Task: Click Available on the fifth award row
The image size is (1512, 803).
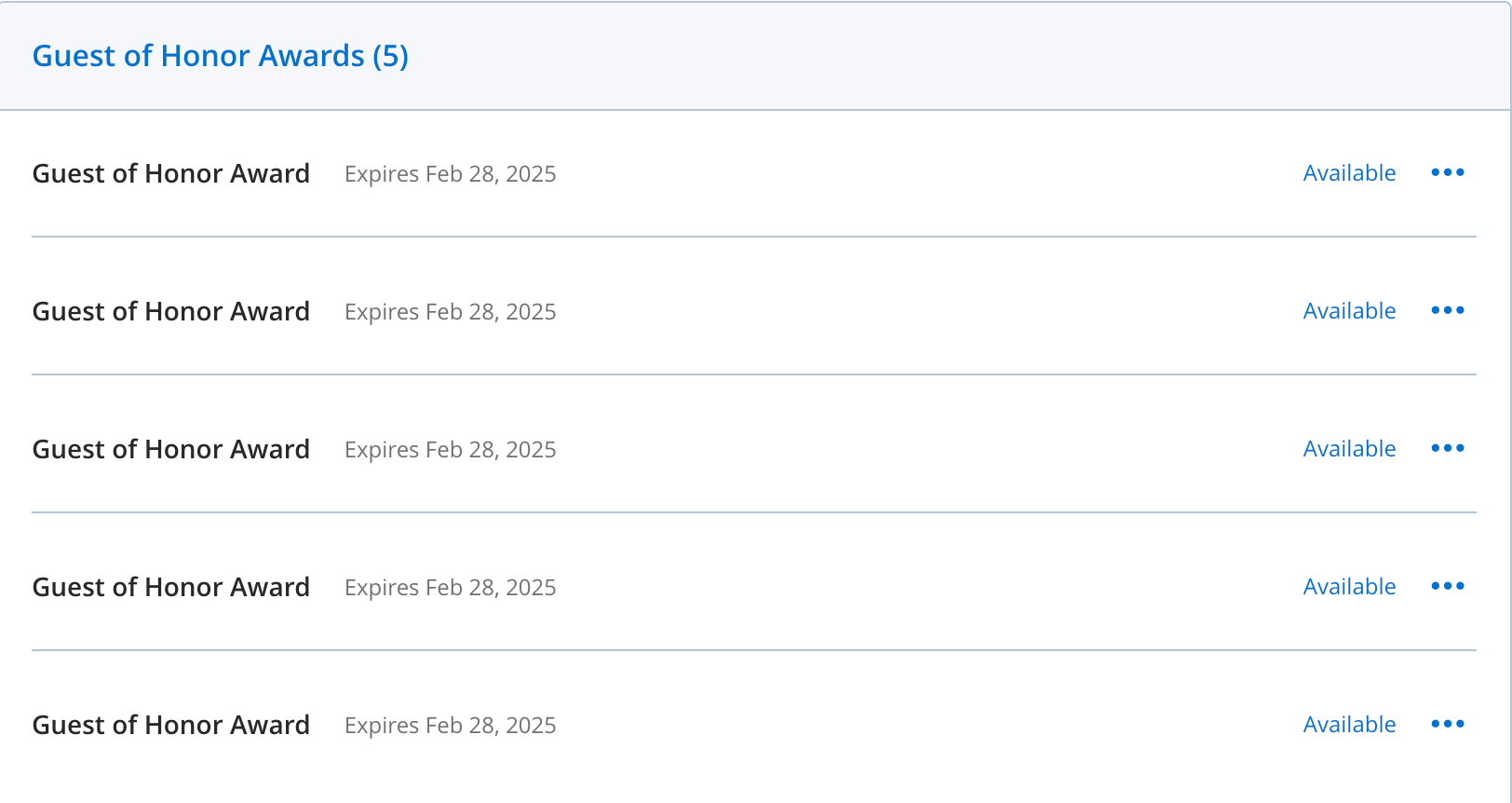Action: 1349,725
